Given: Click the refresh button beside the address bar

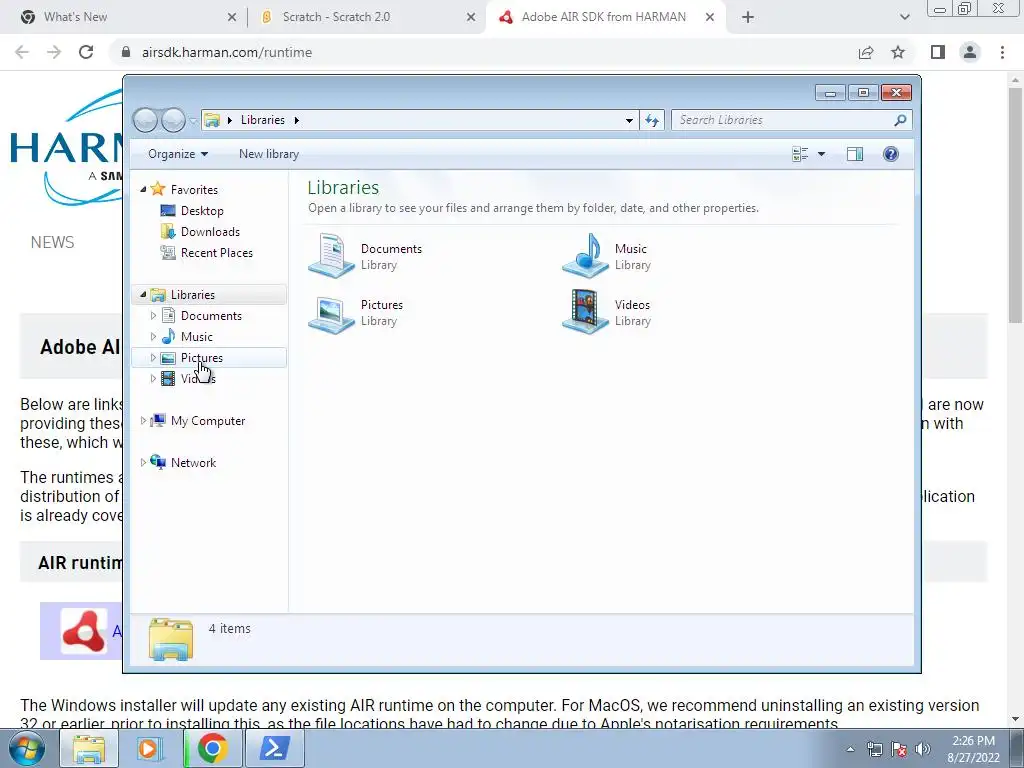Looking at the screenshot, I should [x=652, y=120].
